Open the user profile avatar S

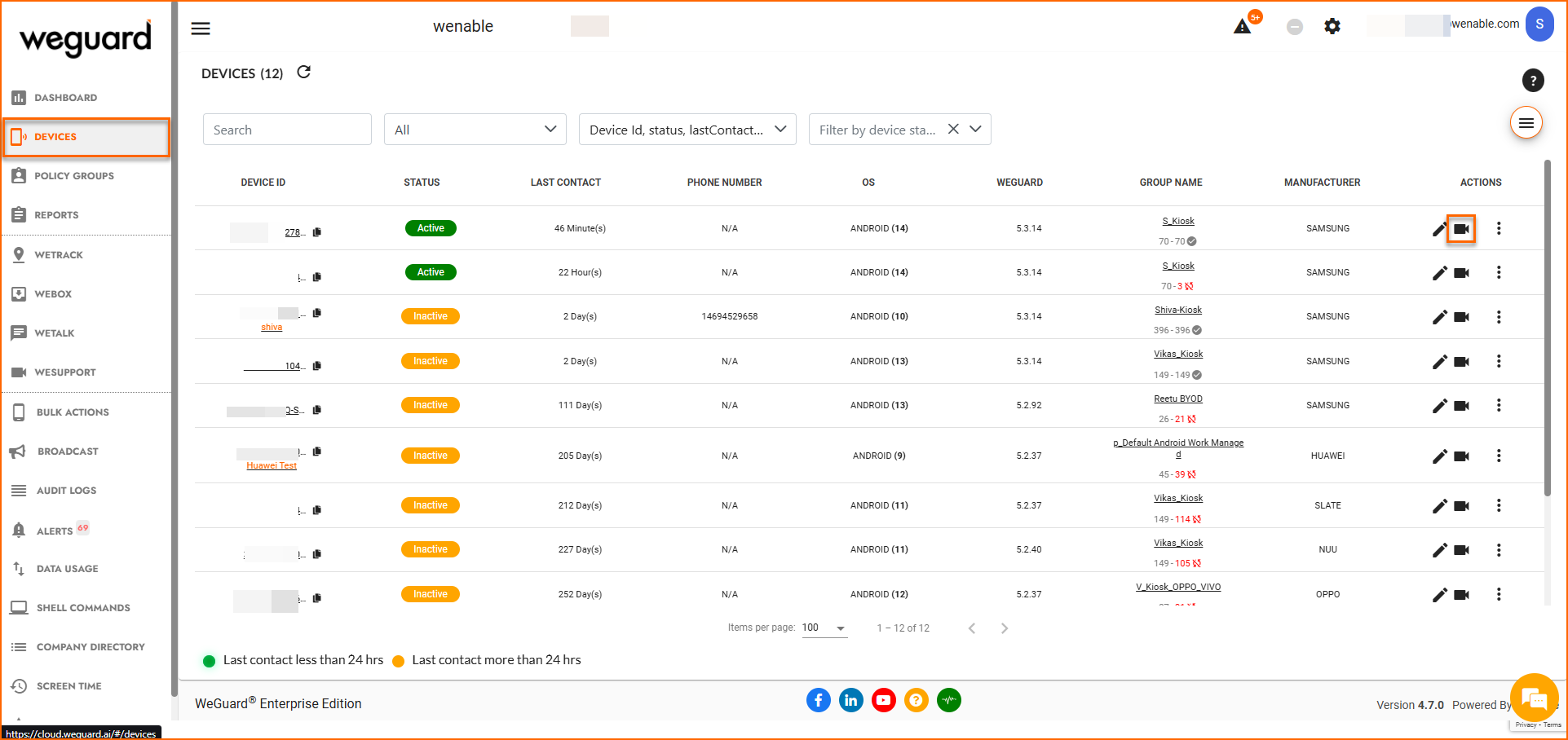[1539, 24]
